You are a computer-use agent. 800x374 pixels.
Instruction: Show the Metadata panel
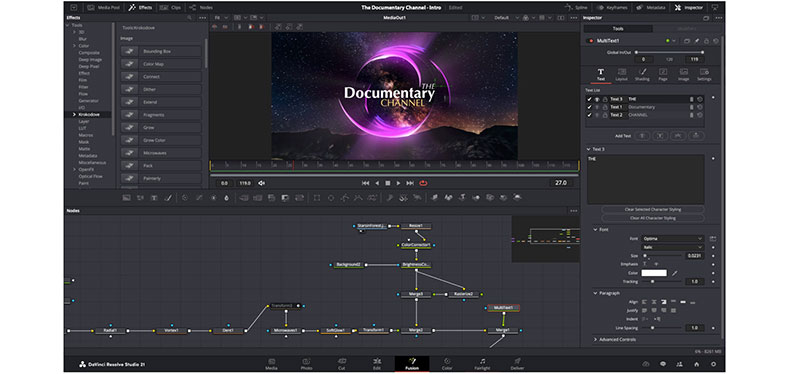tap(652, 8)
